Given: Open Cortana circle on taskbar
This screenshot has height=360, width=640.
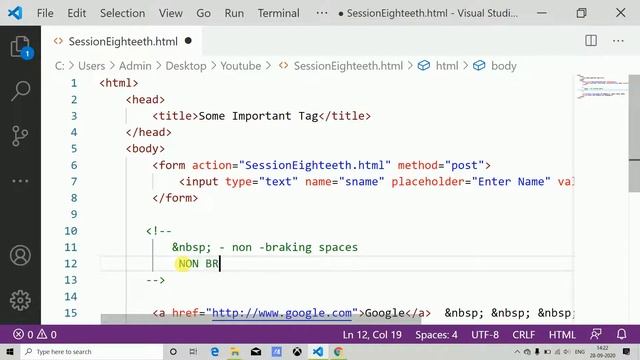Looking at the screenshot, I should (173, 351).
